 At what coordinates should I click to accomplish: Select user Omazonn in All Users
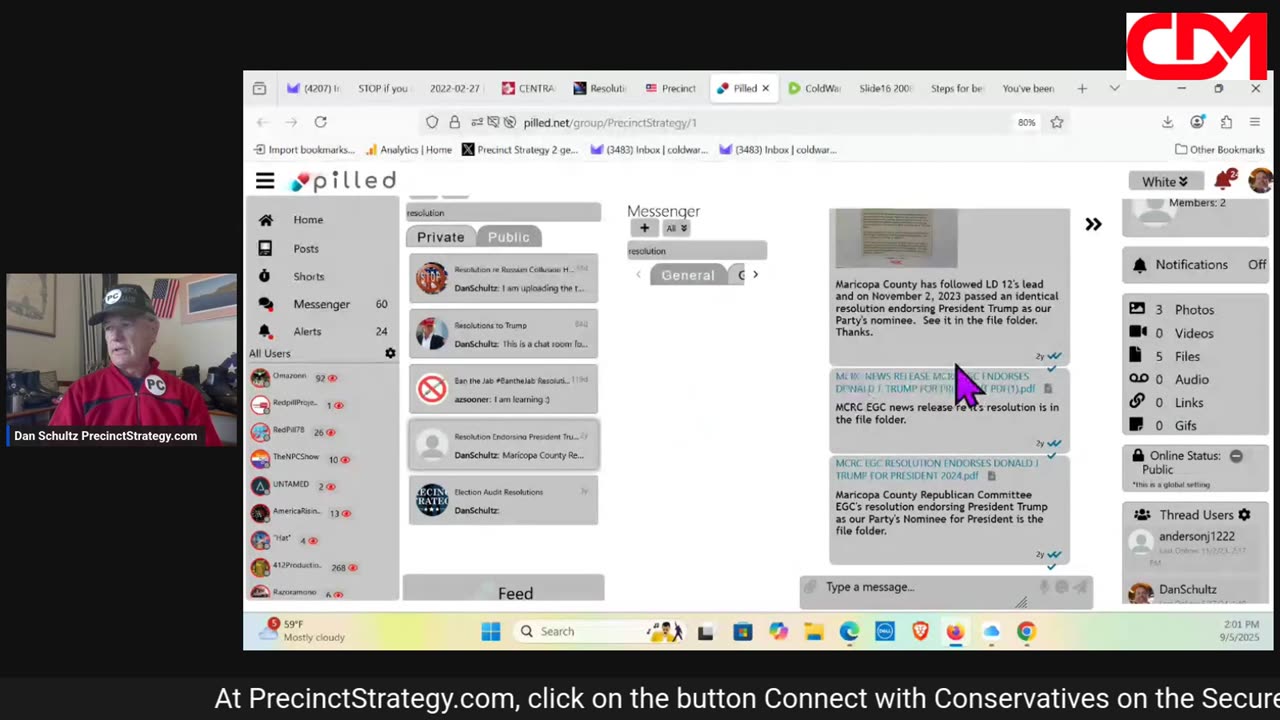290,378
